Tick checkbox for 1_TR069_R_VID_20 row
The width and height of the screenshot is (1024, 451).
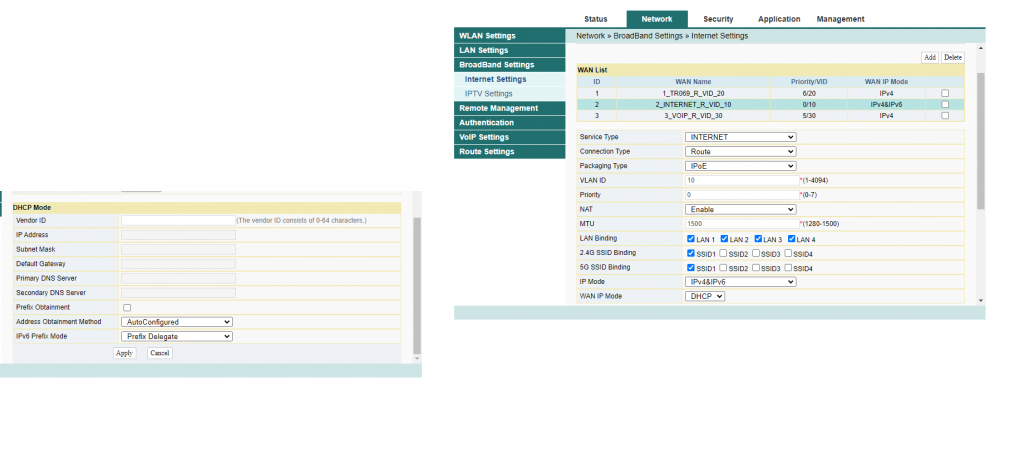pyautogui.click(x=945, y=93)
